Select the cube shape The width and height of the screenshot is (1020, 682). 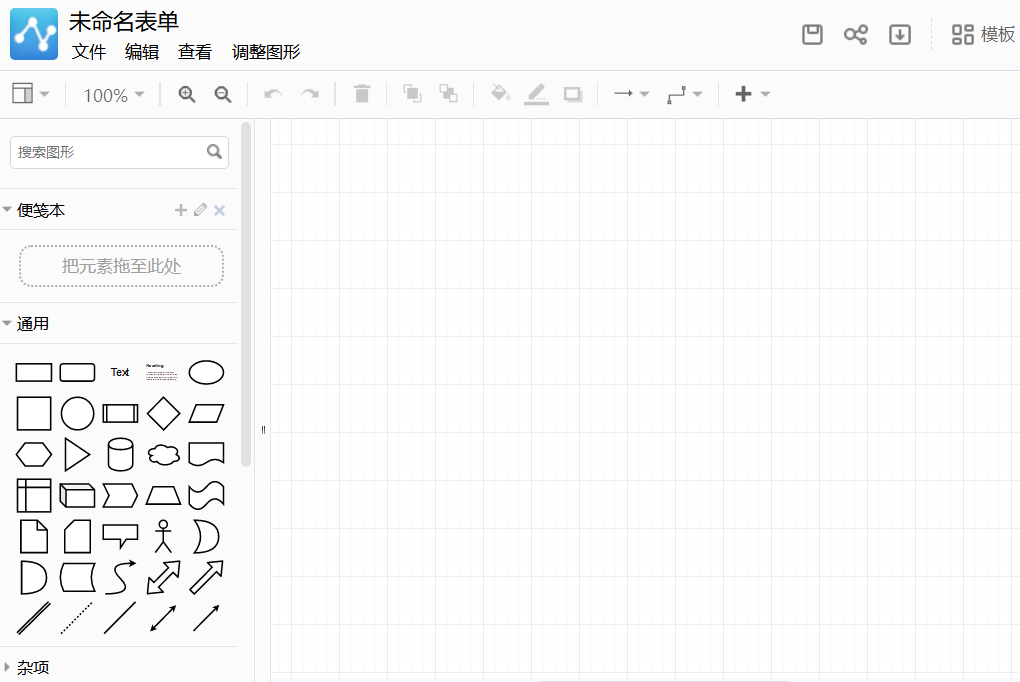tap(77, 495)
